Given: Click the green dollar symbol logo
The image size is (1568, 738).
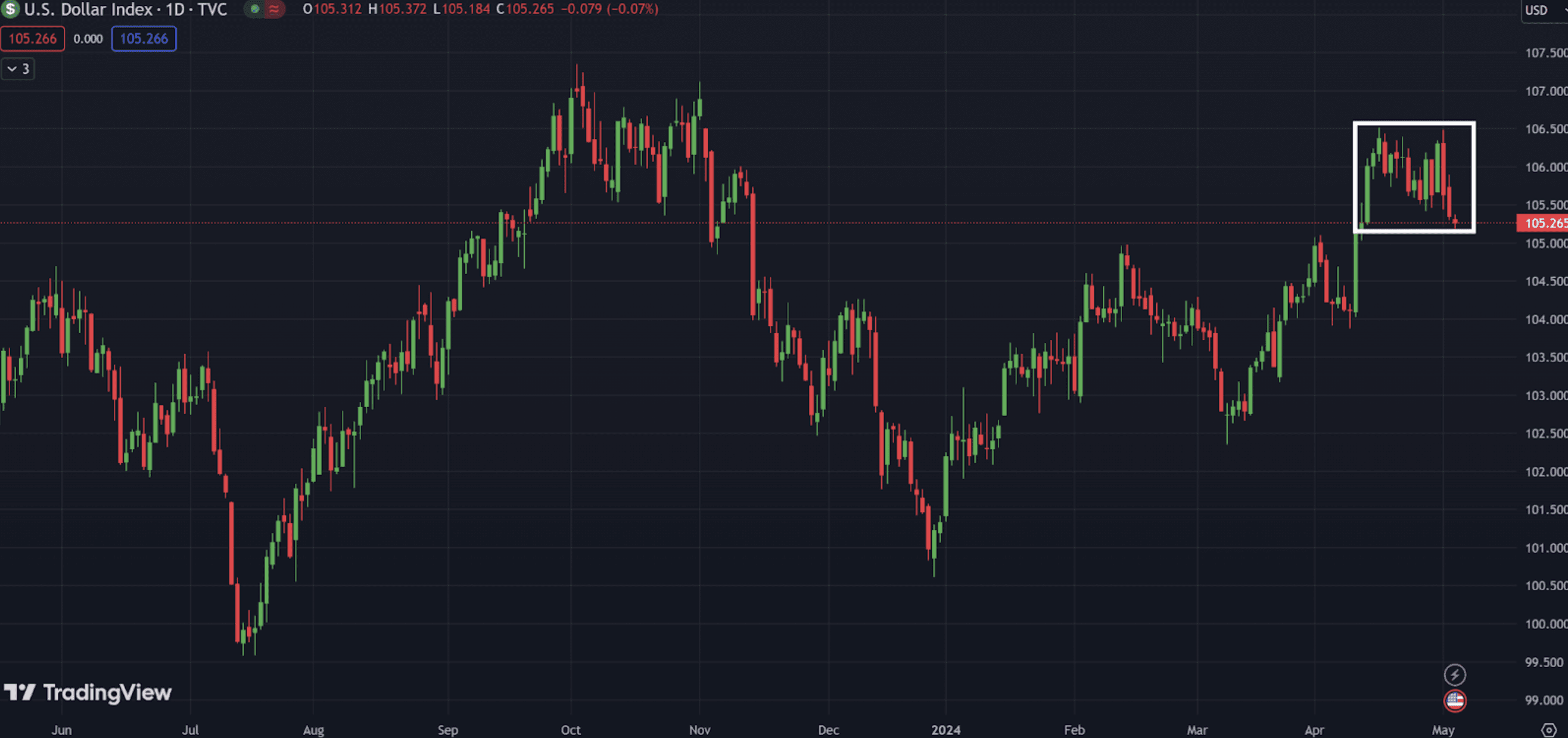Looking at the screenshot, I should pyautogui.click(x=10, y=9).
